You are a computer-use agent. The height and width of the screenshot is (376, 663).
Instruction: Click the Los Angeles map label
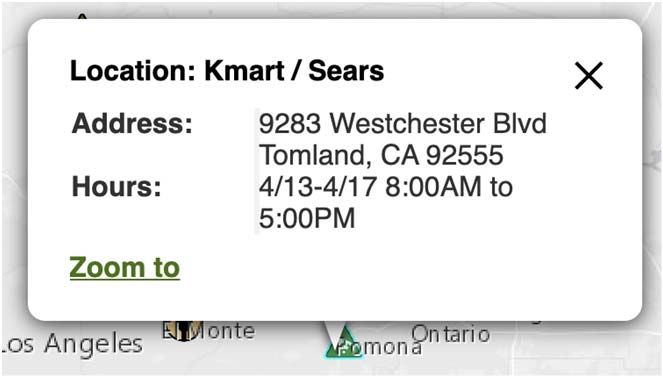pyautogui.click(x=71, y=344)
